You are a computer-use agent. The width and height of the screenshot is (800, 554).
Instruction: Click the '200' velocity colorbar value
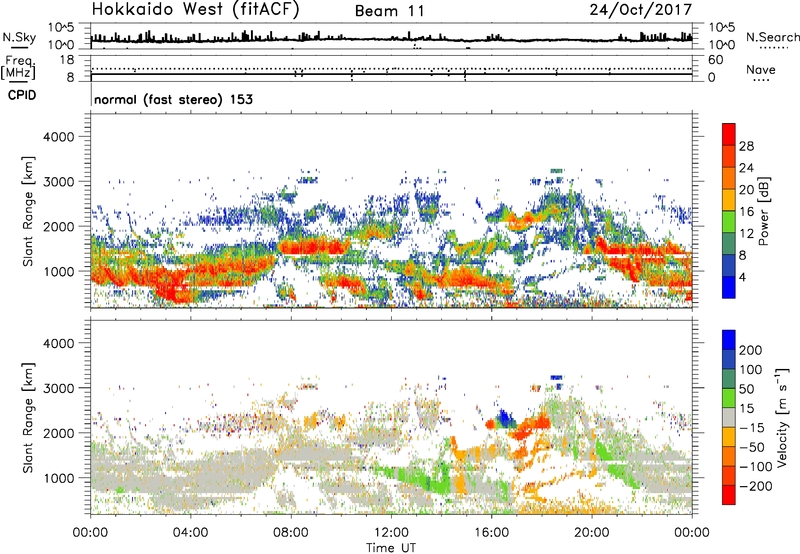coord(751,350)
